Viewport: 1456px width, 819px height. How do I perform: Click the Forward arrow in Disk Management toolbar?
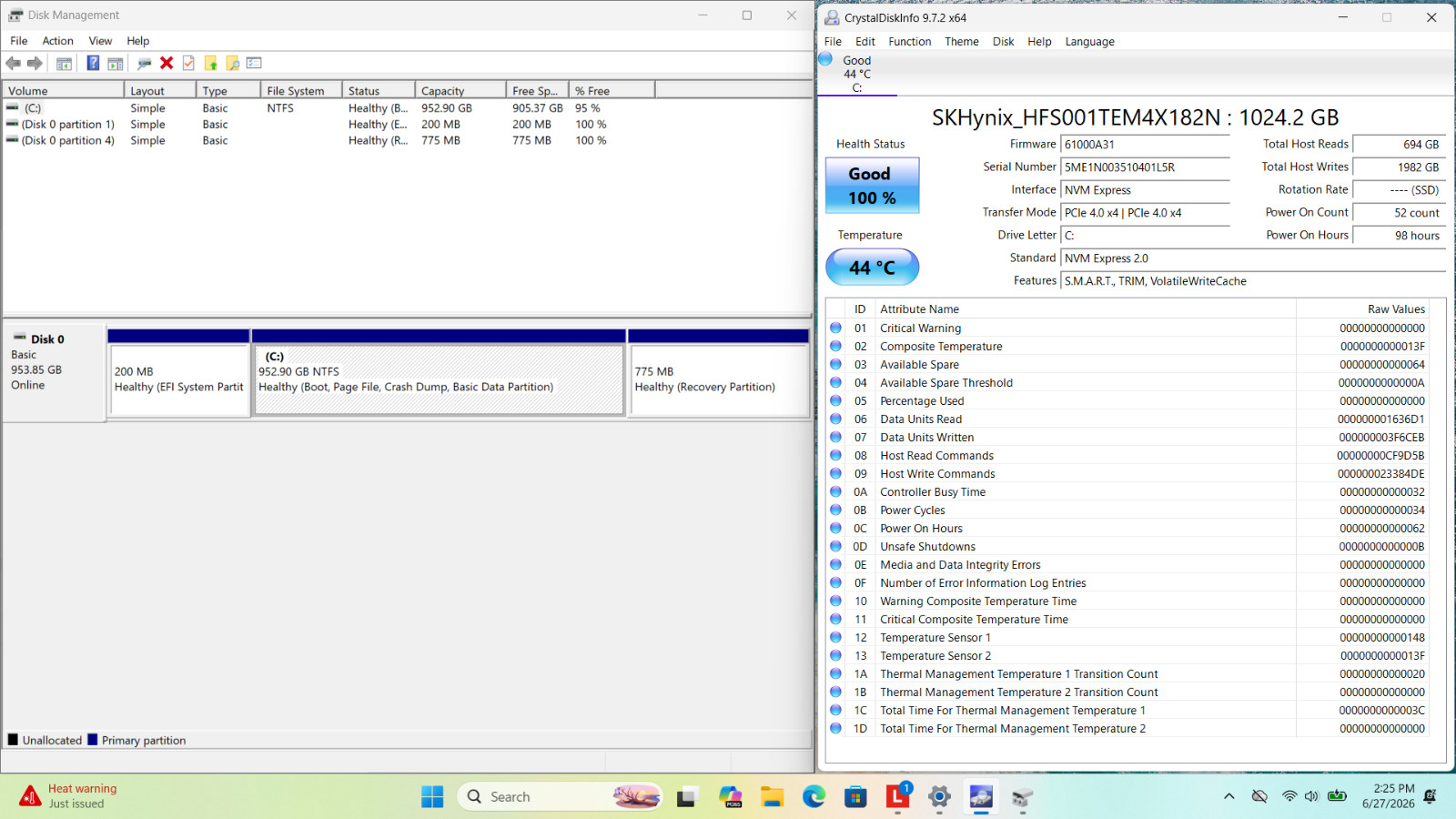tap(35, 64)
